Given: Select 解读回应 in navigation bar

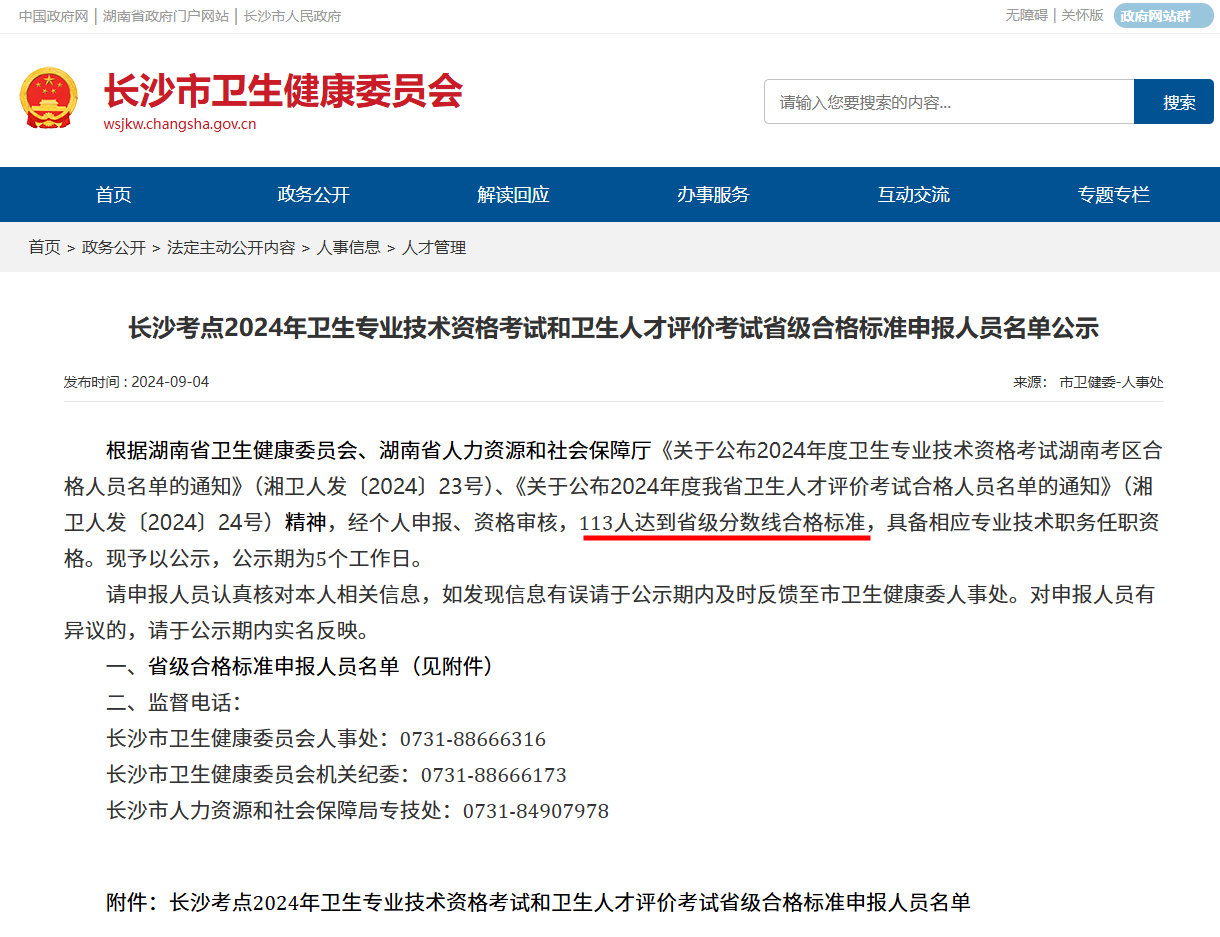Looking at the screenshot, I should tap(513, 195).
